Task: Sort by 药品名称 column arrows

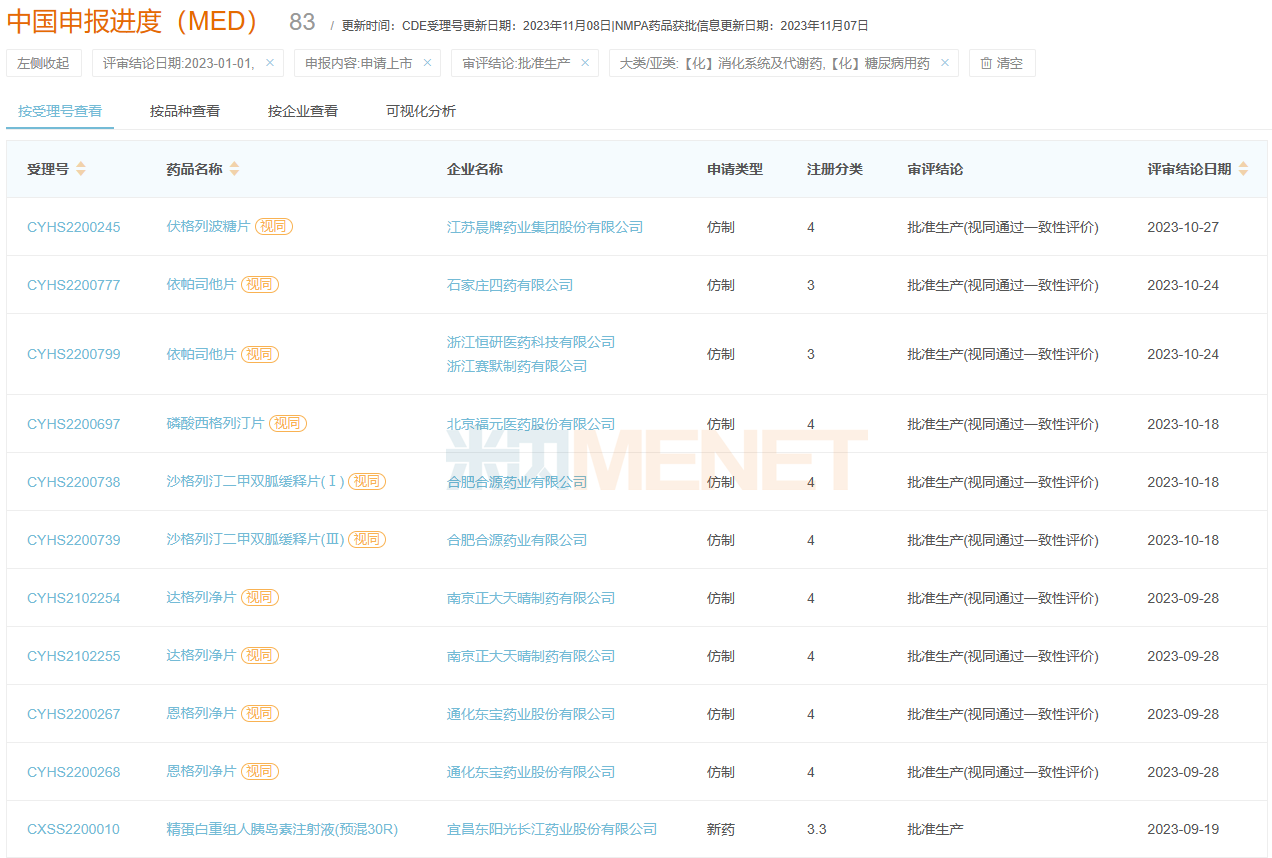Action: [x=234, y=169]
